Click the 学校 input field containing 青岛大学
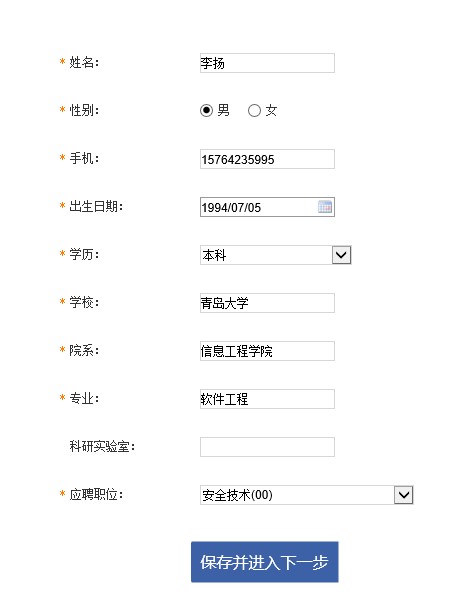 [267, 303]
